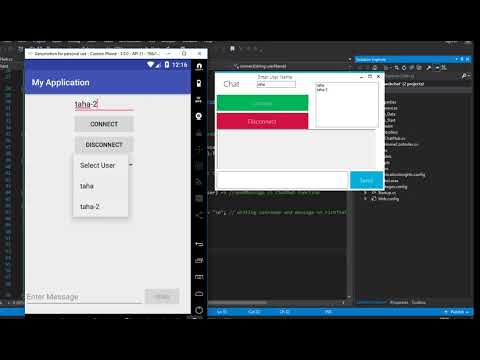This screenshot has width=480, height=360.
Task: Click the refresh icon in Solution Explorer toolbar
Action: point(404,68)
